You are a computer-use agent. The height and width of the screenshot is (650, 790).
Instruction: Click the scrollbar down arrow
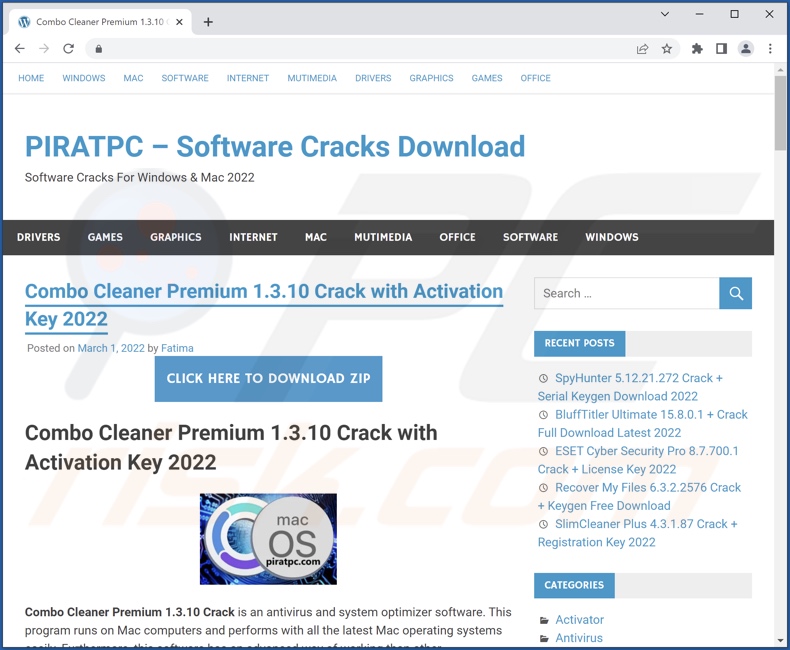pyautogui.click(x=780, y=640)
